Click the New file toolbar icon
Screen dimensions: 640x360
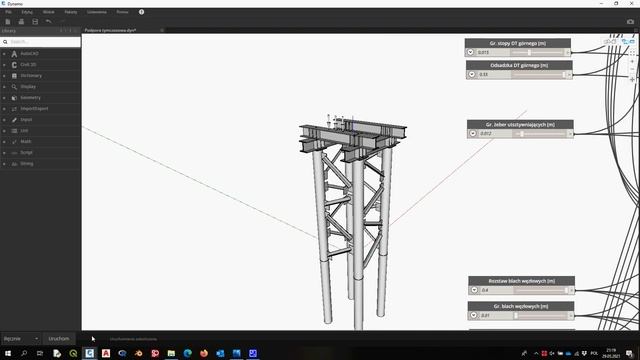click(x=8, y=22)
